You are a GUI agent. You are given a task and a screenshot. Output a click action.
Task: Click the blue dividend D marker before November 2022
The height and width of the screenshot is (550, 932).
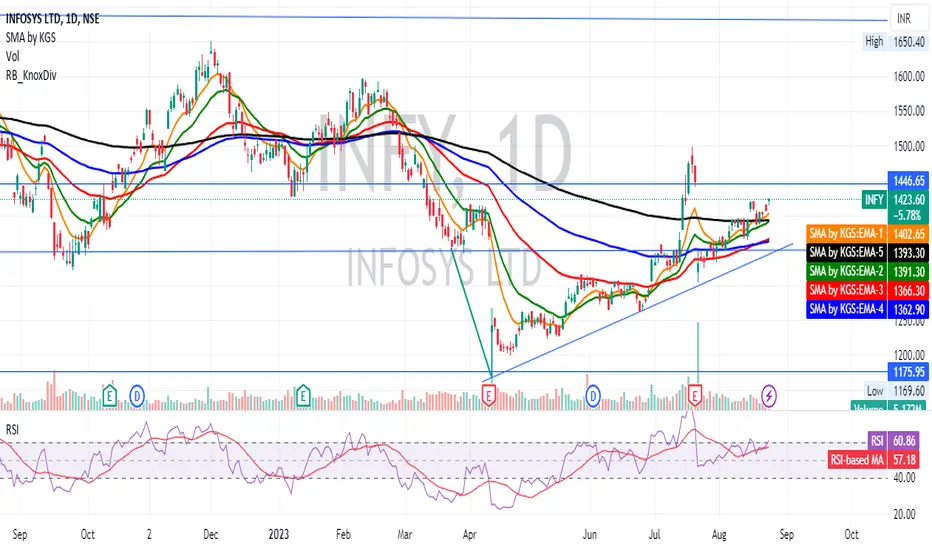click(x=137, y=395)
